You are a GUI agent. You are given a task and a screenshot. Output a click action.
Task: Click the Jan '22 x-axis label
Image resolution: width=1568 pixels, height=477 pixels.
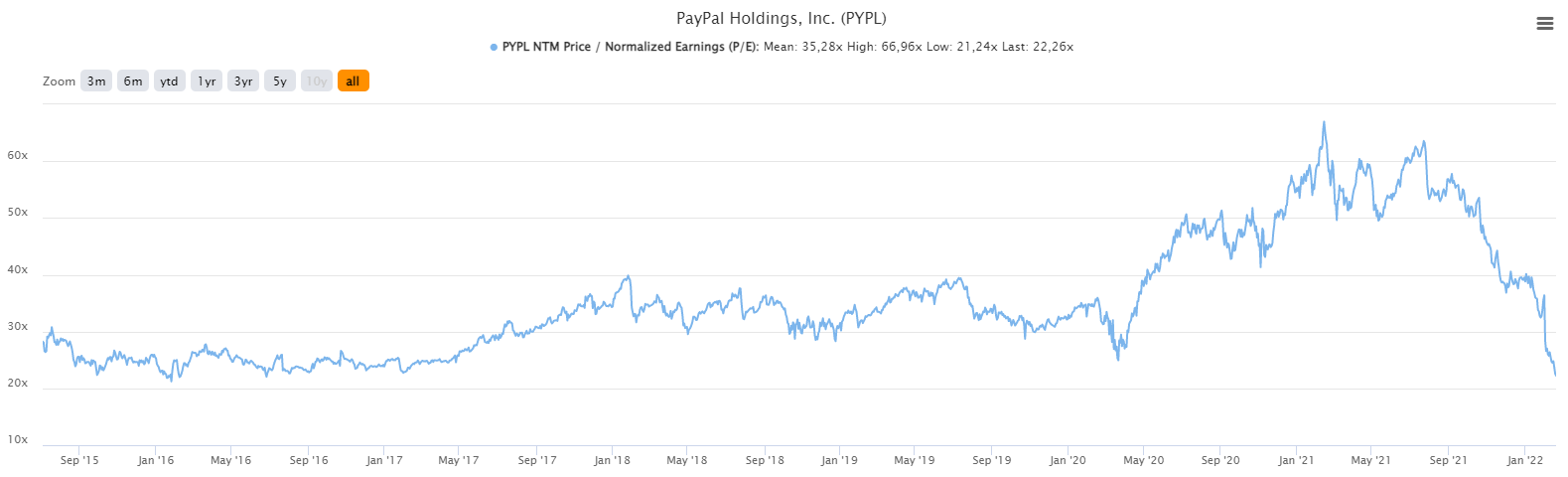pyautogui.click(x=1524, y=460)
